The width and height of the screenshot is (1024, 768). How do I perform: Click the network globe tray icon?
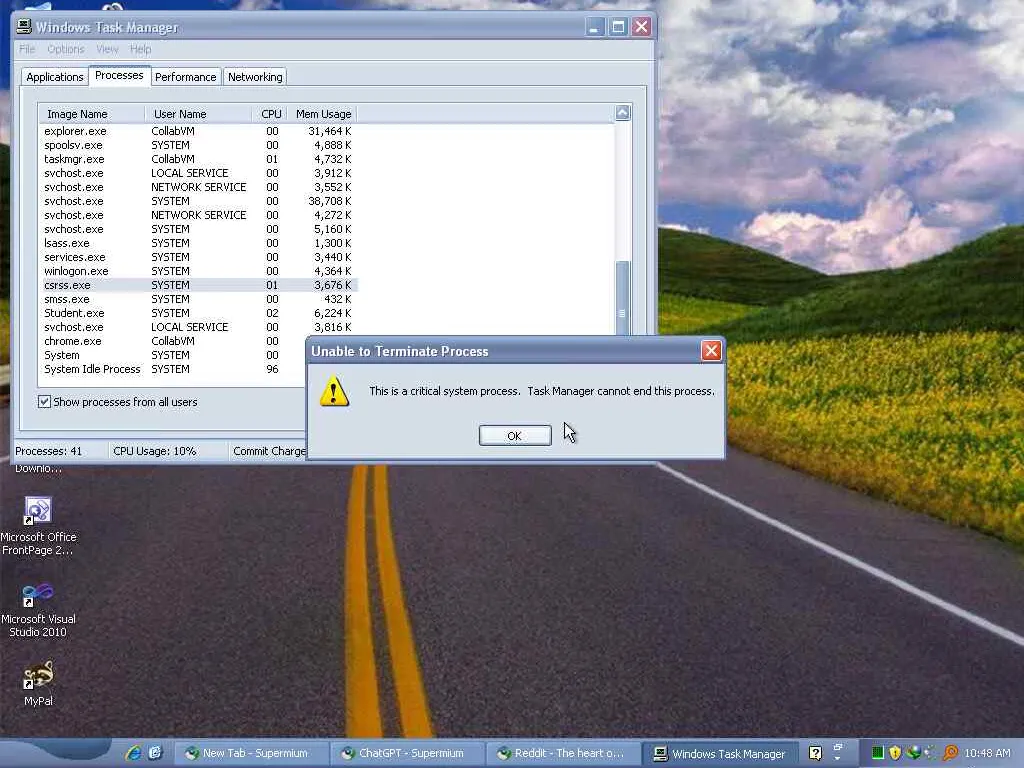(914, 753)
